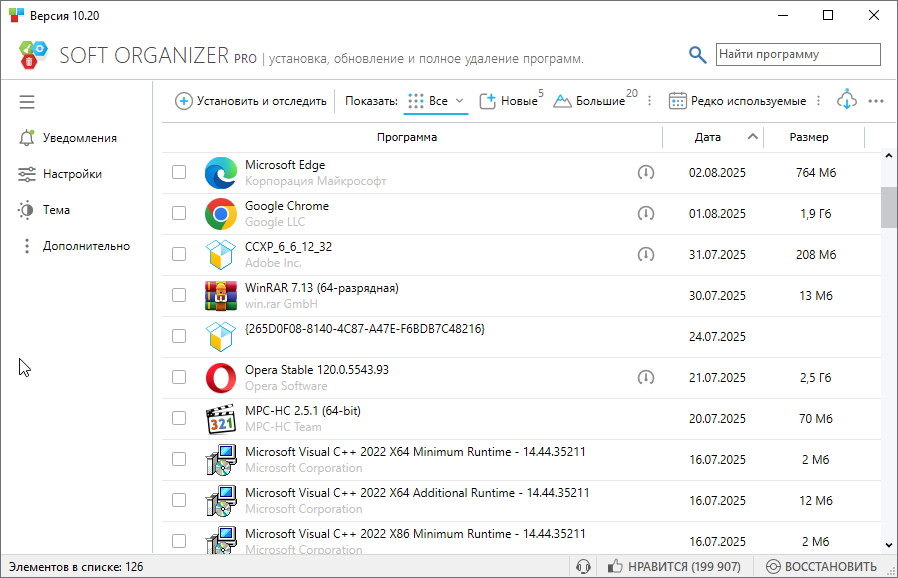
Task: Show Редко используемые programs filter
Action: [738, 101]
